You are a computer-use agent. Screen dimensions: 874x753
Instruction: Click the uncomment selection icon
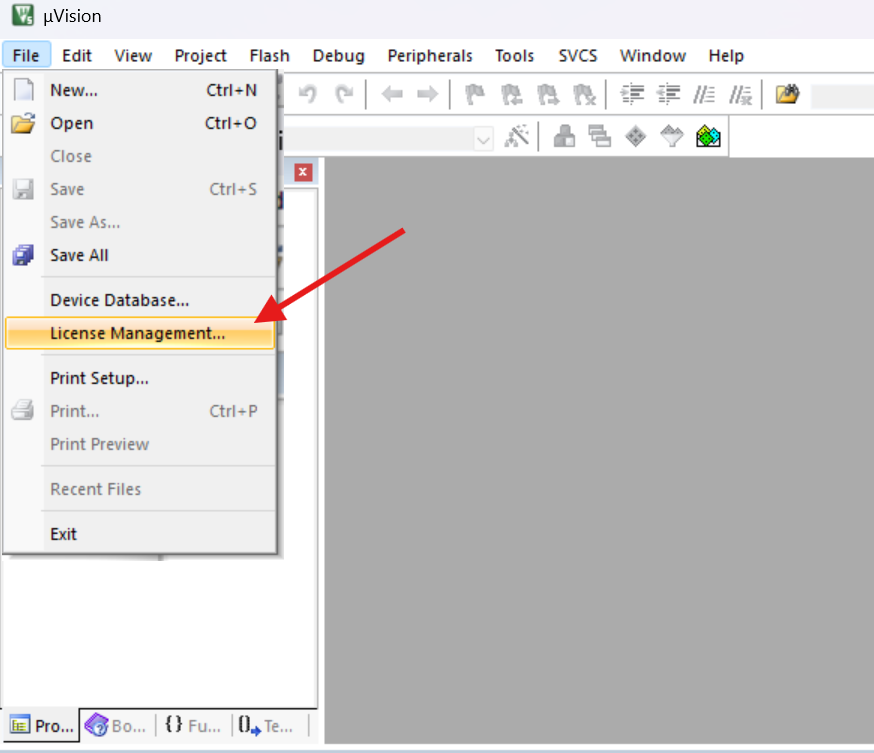[x=741, y=94]
